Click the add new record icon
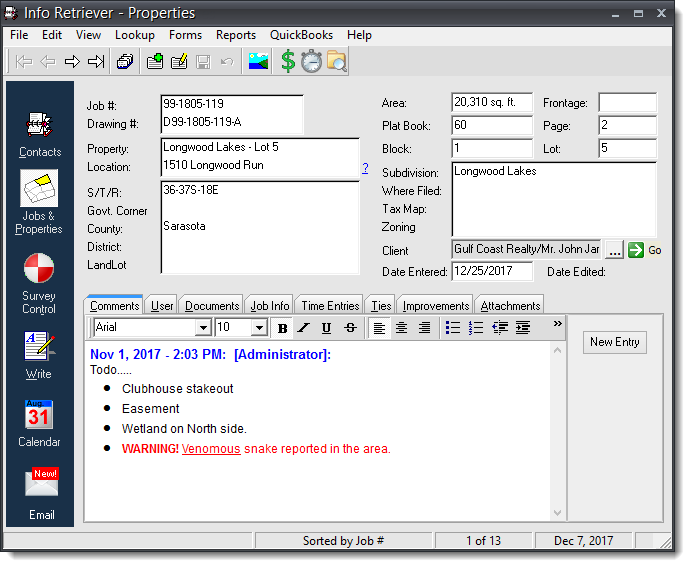This screenshot has width=690, height=567. 155,62
